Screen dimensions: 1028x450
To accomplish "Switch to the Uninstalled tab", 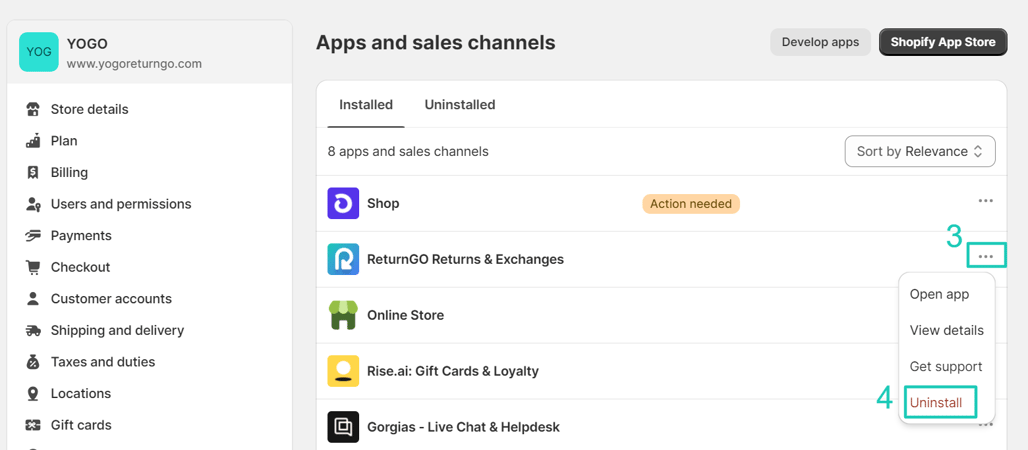I will [x=459, y=105].
